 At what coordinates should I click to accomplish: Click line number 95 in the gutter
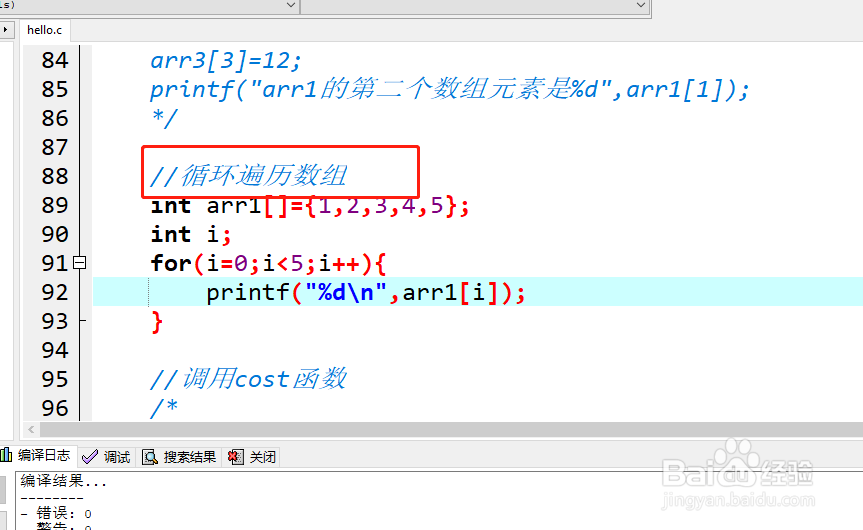click(54, 379)
